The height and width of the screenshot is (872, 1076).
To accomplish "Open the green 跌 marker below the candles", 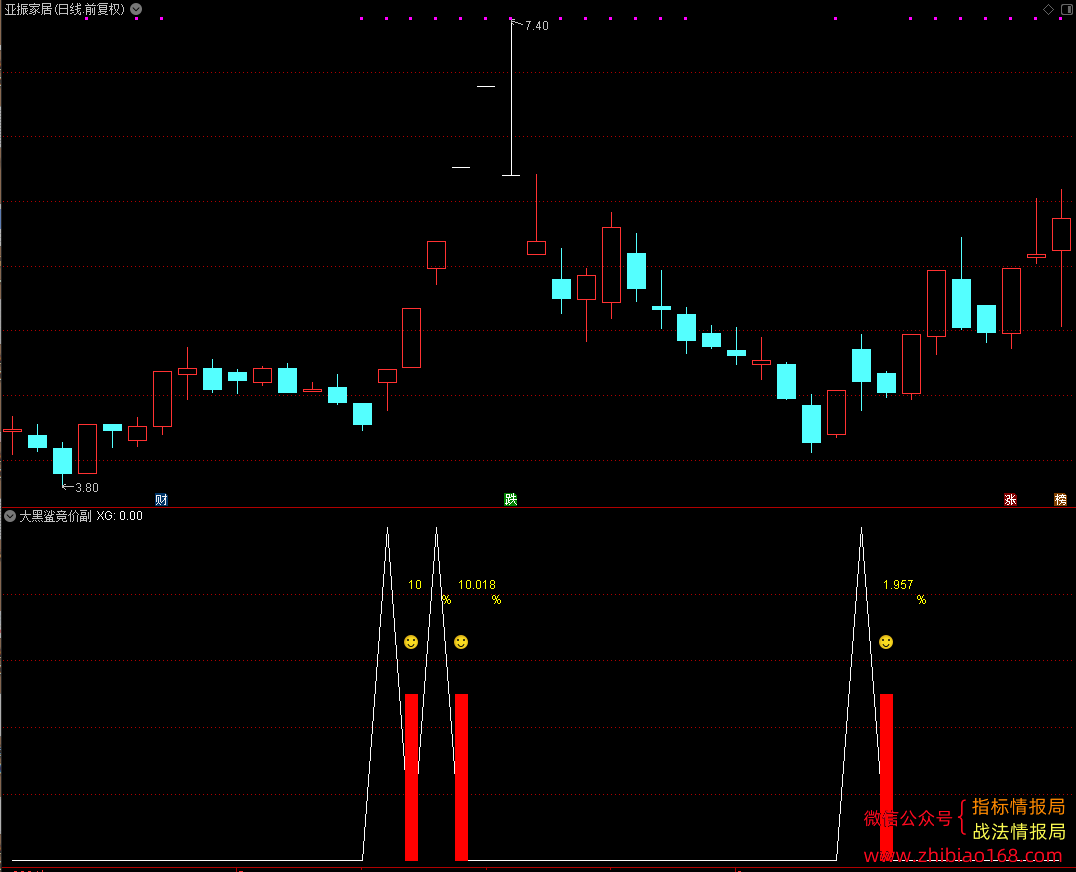I will point(511,499).
